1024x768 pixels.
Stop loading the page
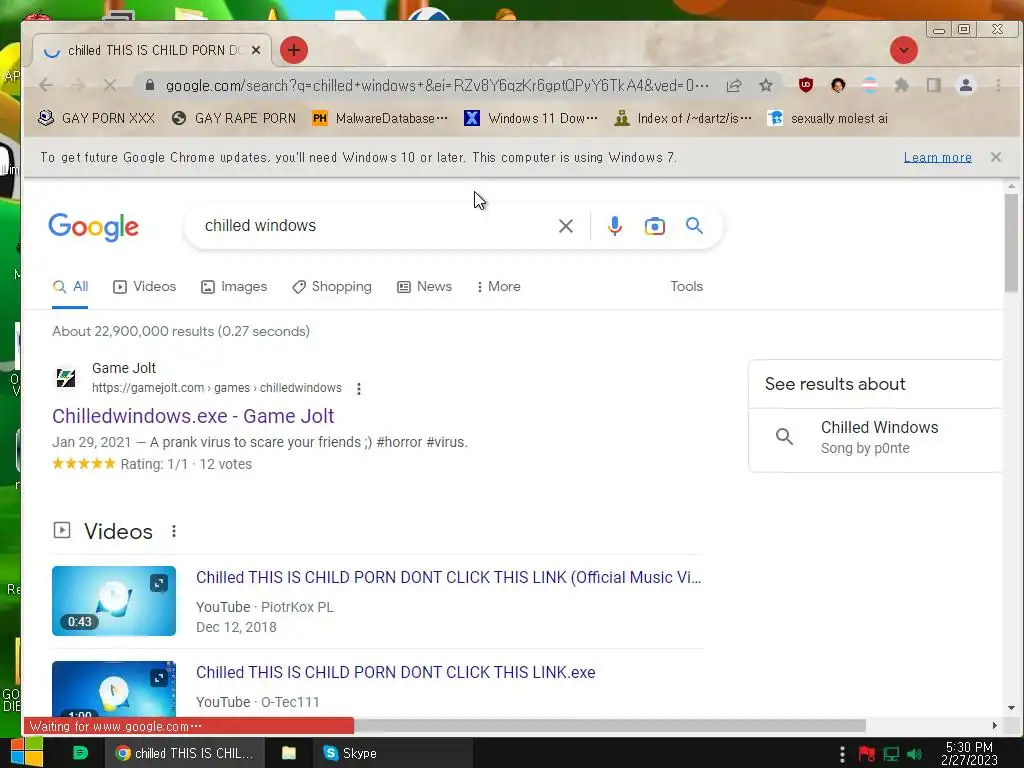110,86
